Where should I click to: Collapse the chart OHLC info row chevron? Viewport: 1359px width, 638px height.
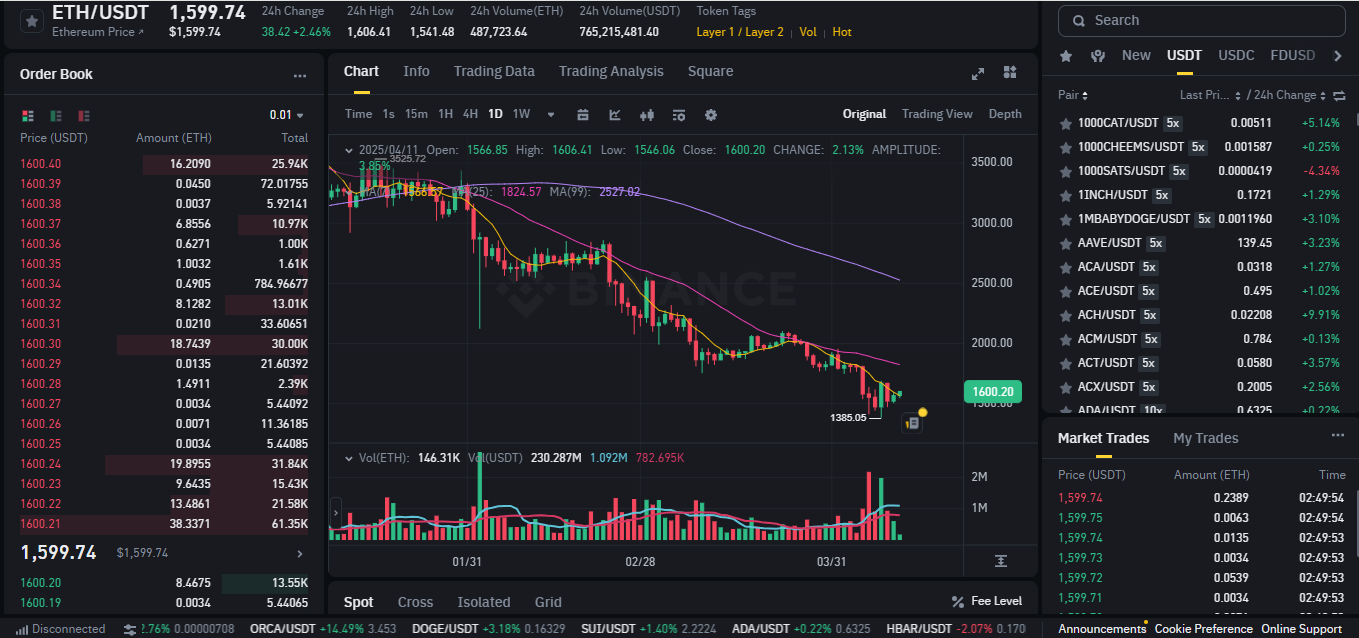point(348,150)
